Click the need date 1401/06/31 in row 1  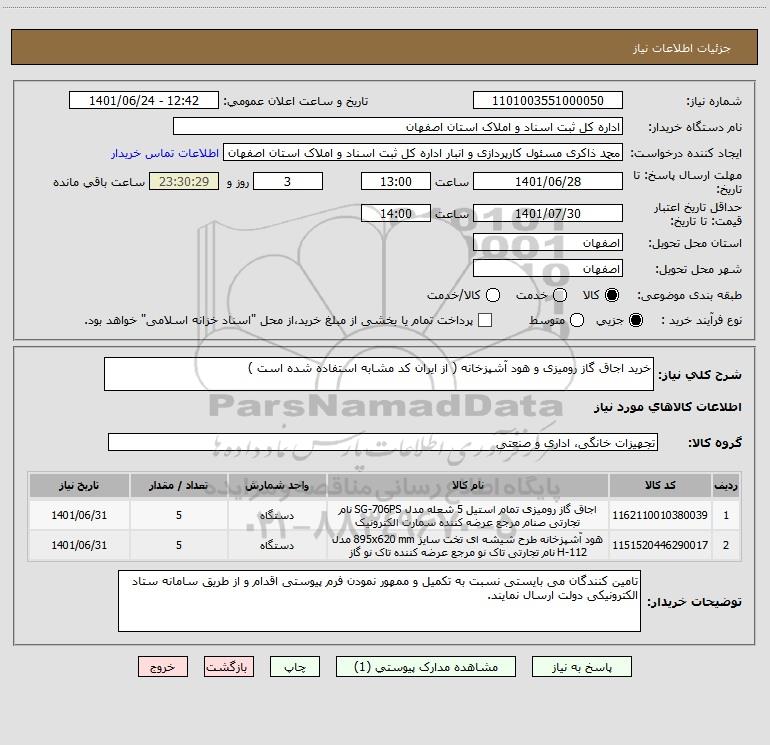(79, 515)
